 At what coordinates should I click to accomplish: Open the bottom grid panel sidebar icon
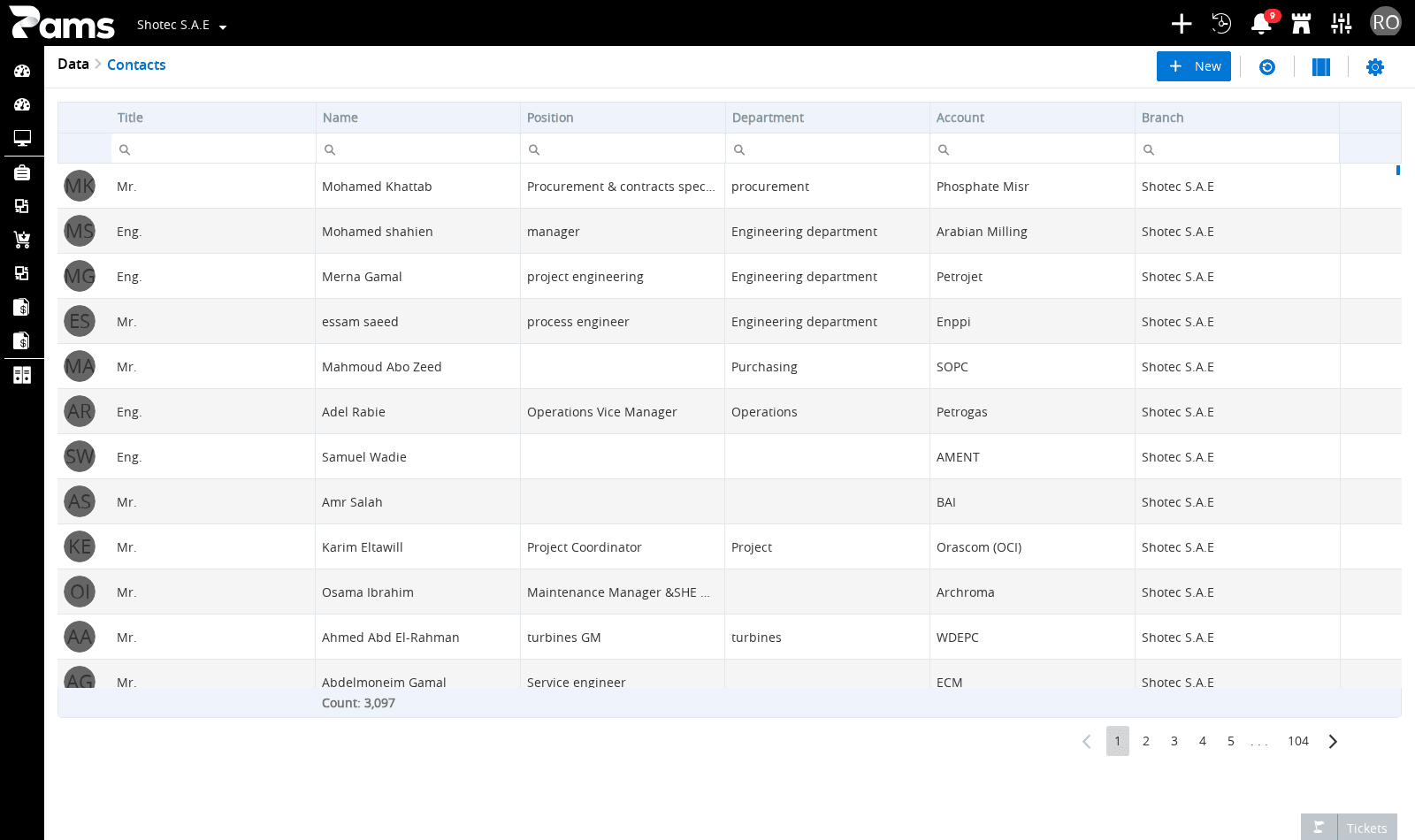tap(22, 375)
